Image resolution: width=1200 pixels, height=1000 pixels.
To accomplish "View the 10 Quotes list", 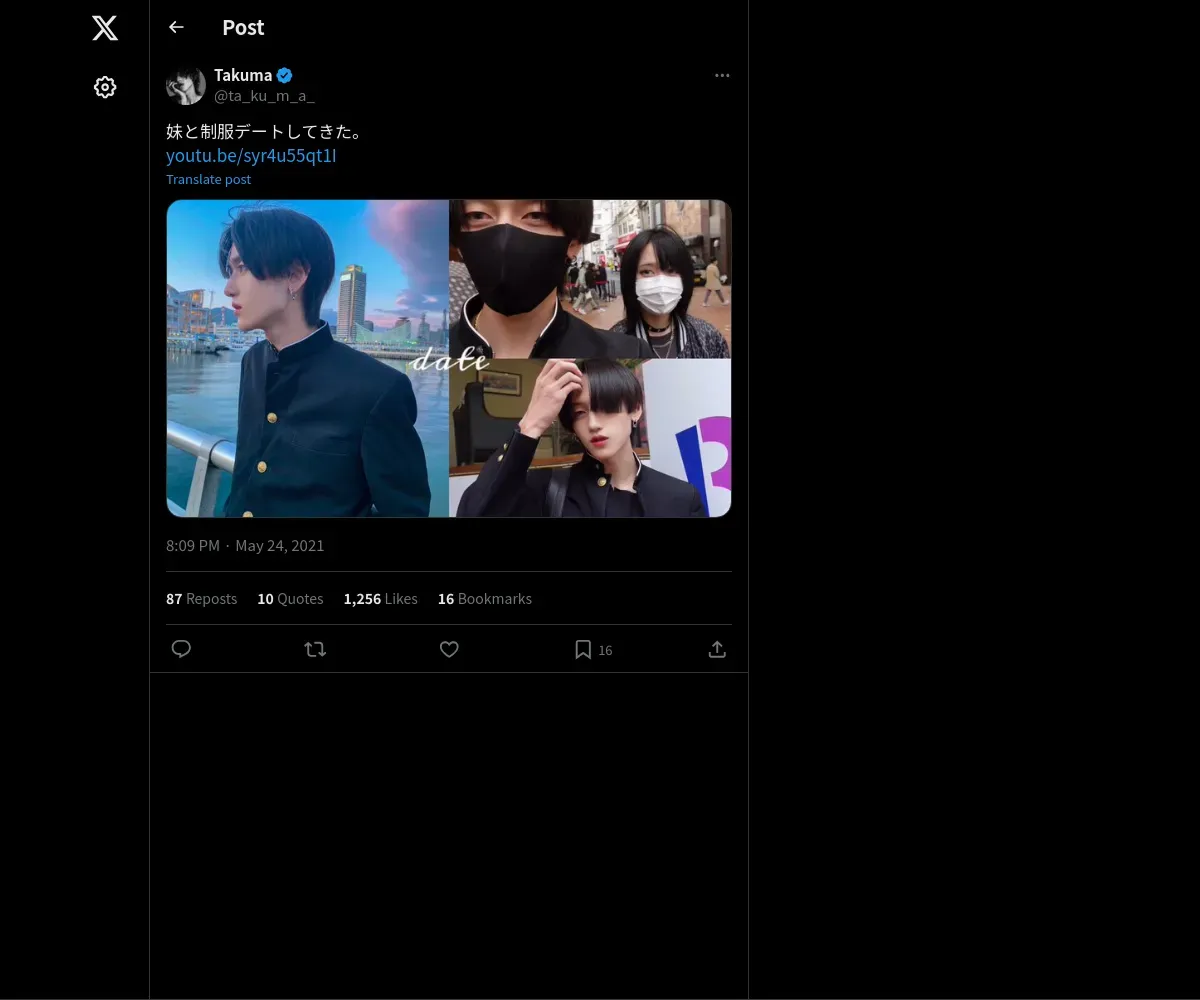I will (290, 598).
